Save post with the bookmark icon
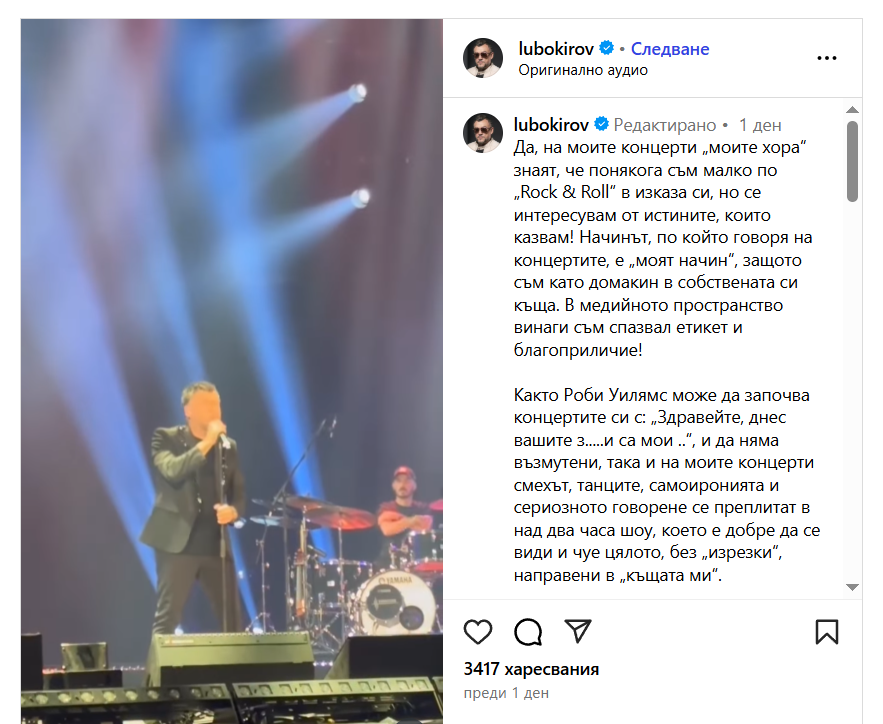 [x=827, y=632]
